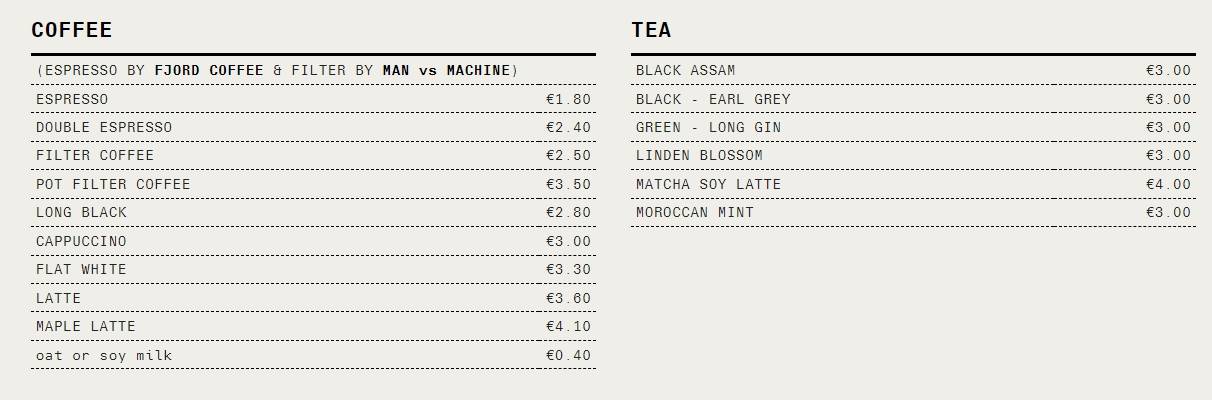Select LONG BLACK from the coffee list
This screenshot has width=1212, height=400.
pos(313,213)
